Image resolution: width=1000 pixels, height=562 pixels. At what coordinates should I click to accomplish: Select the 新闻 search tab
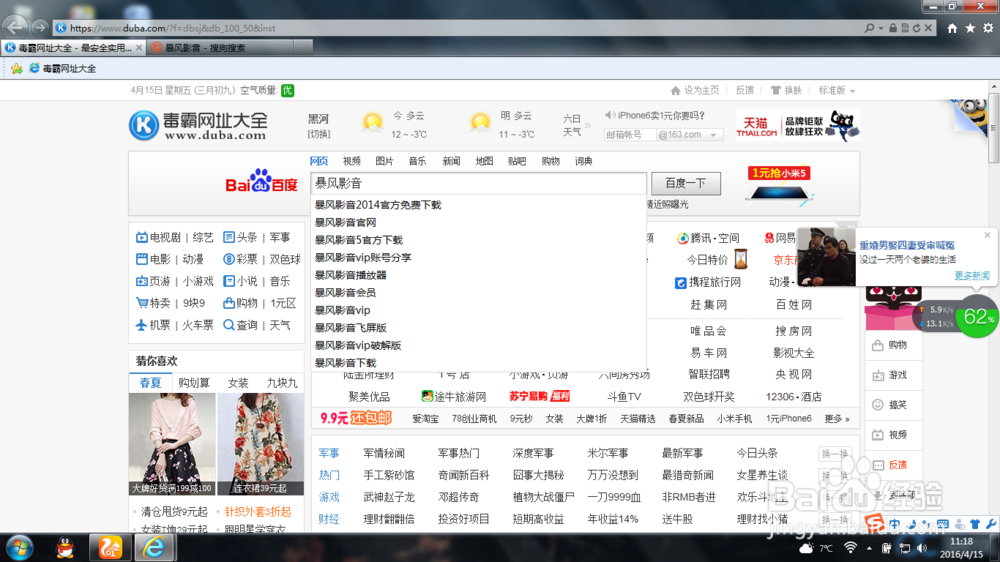[x=451, y=161]
